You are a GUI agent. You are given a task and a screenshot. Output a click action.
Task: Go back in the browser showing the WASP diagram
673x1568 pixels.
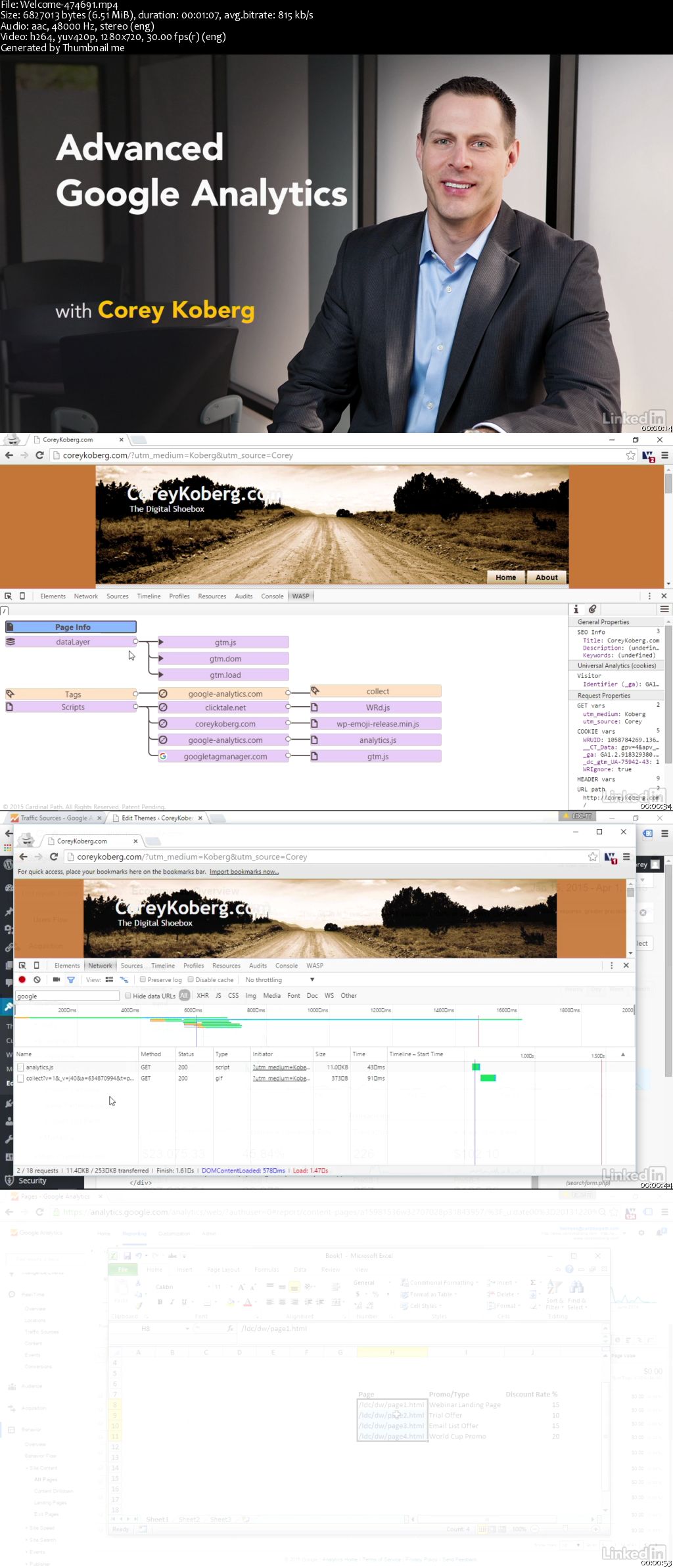point(9,455)
